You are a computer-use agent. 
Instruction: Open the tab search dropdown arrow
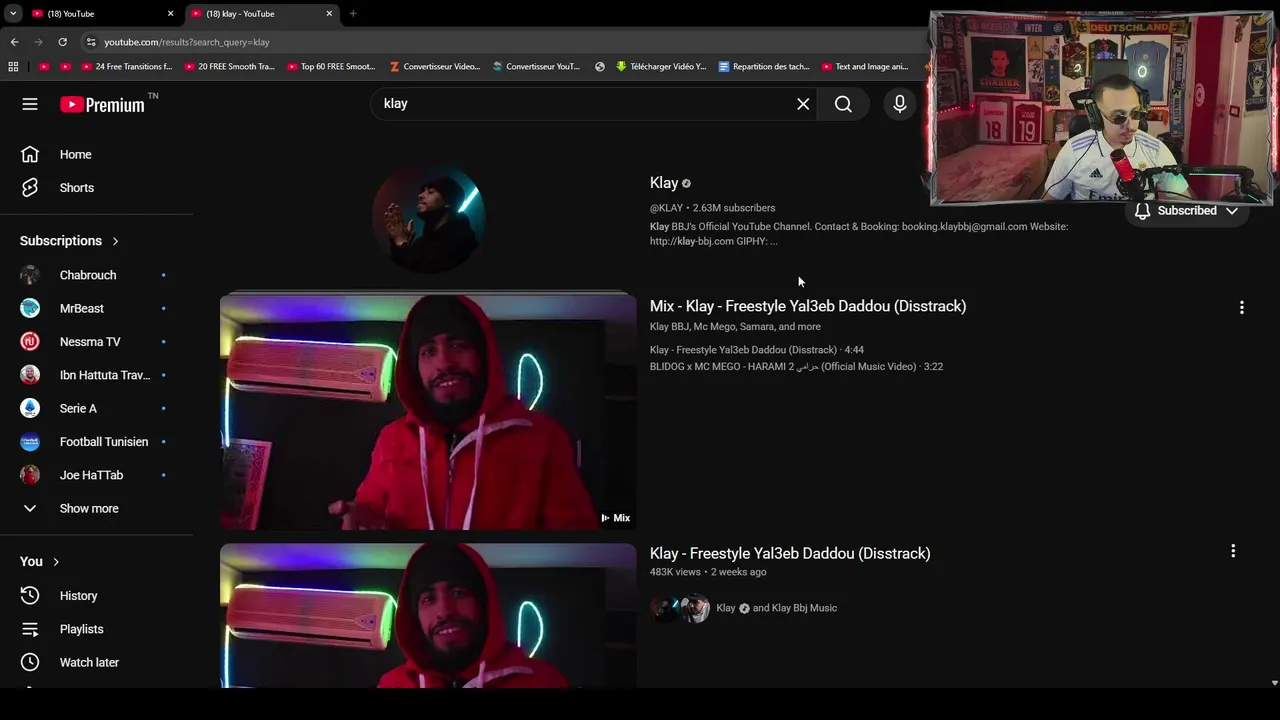coord(13,14)
